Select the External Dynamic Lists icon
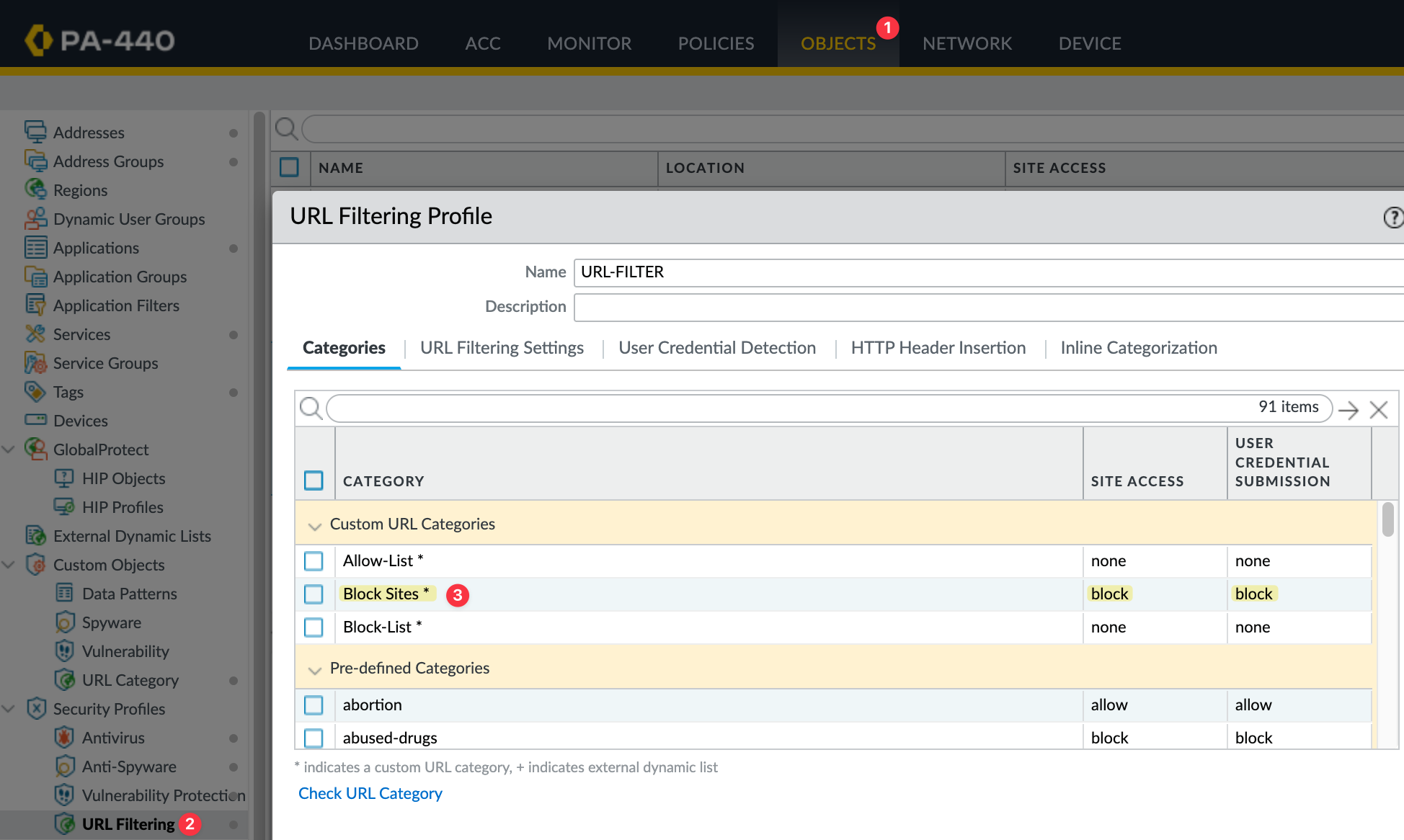The height and width of the screenshot is (840, 1404). 35,535
